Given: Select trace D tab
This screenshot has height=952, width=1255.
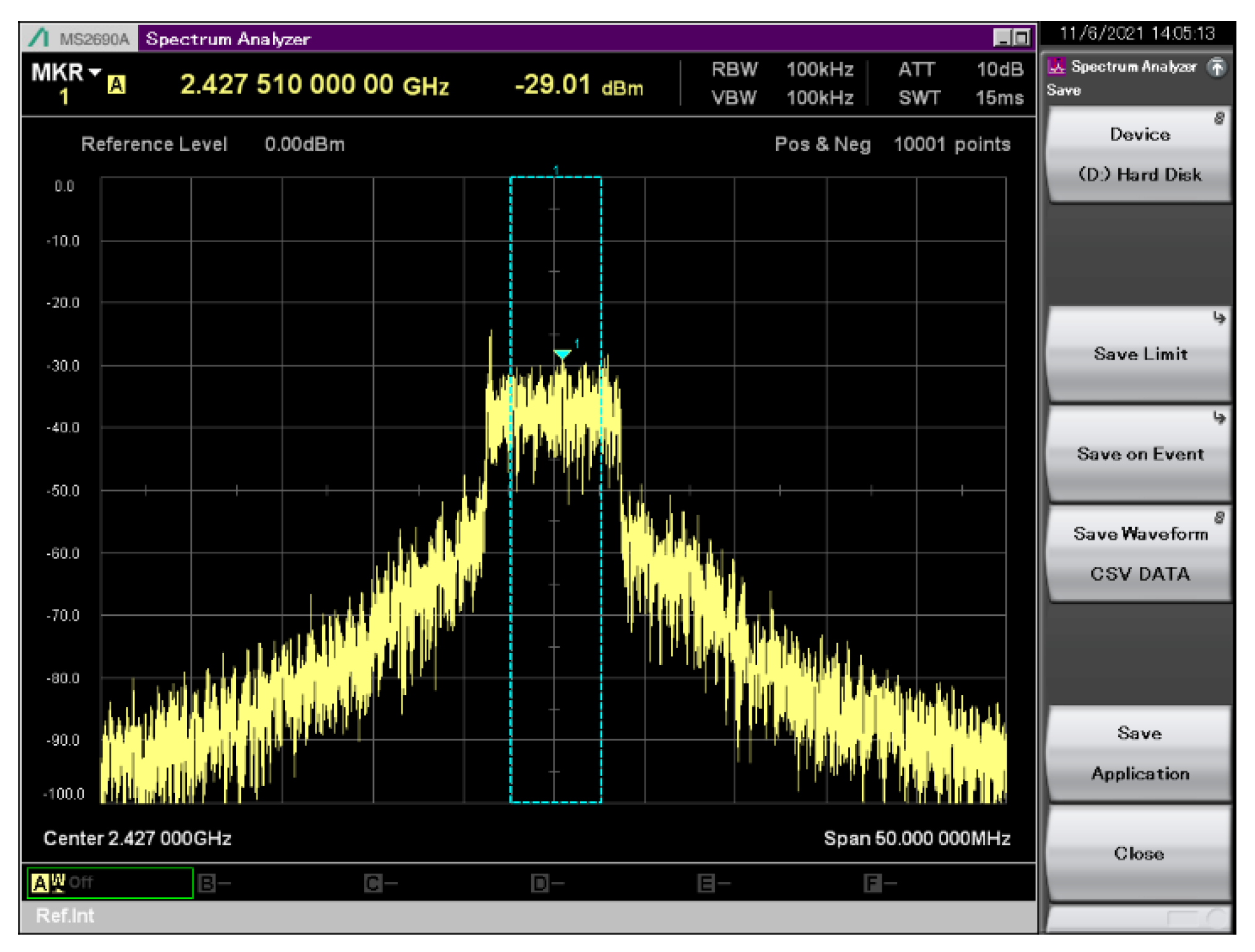Looking at the screenshot, I should (547, 883).
